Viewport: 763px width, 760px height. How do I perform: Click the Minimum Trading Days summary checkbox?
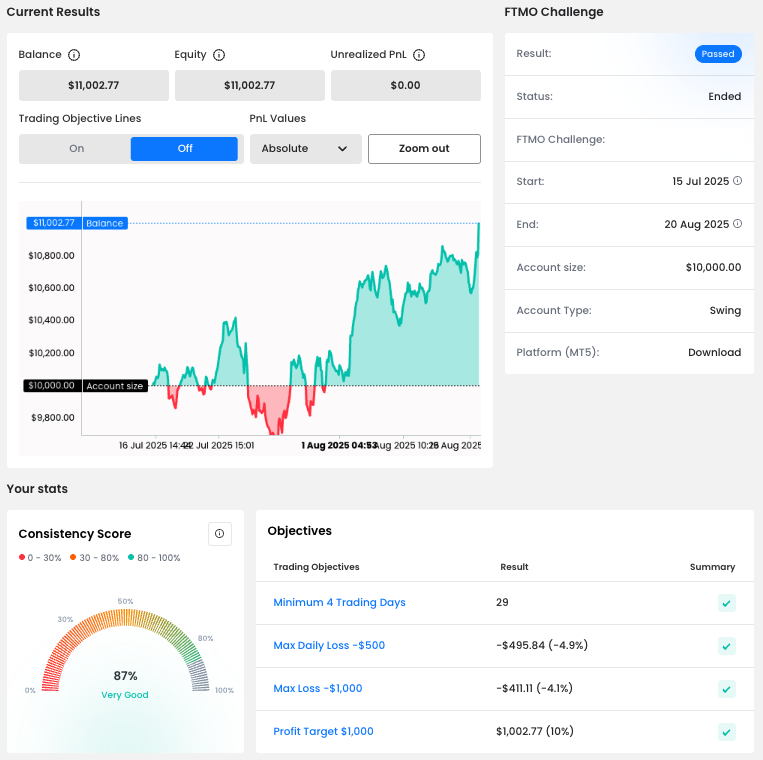[x=727, y=603]
